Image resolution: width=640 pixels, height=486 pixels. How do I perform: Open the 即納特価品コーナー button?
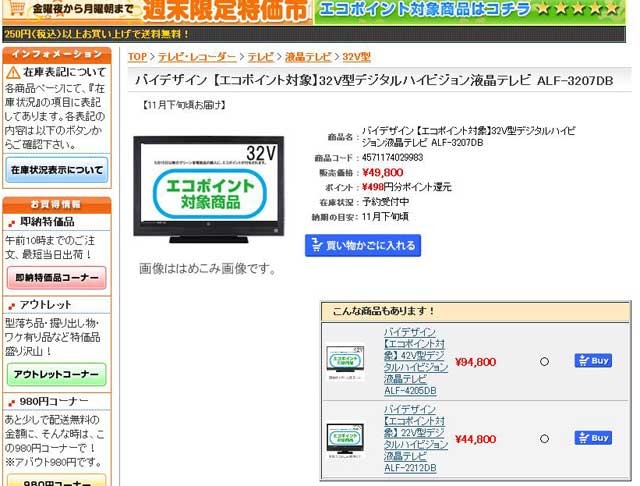point(57,277)
